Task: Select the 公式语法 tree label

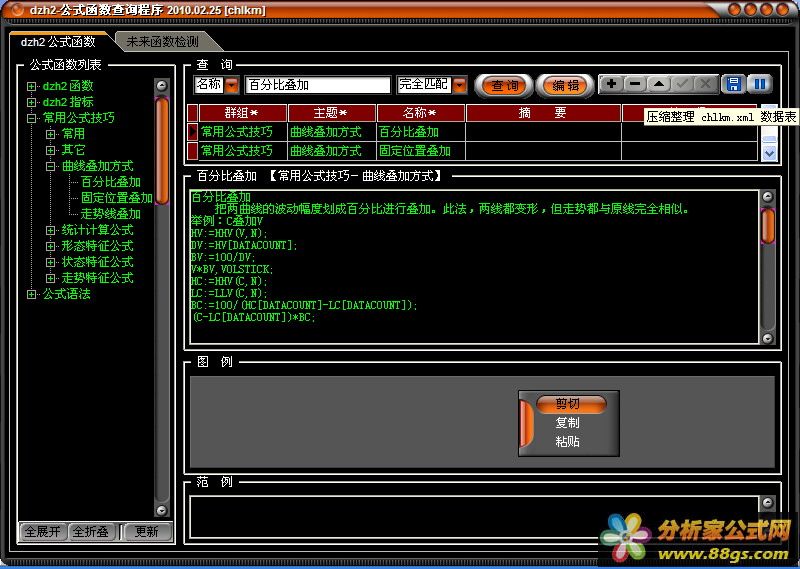Action: 66,294
